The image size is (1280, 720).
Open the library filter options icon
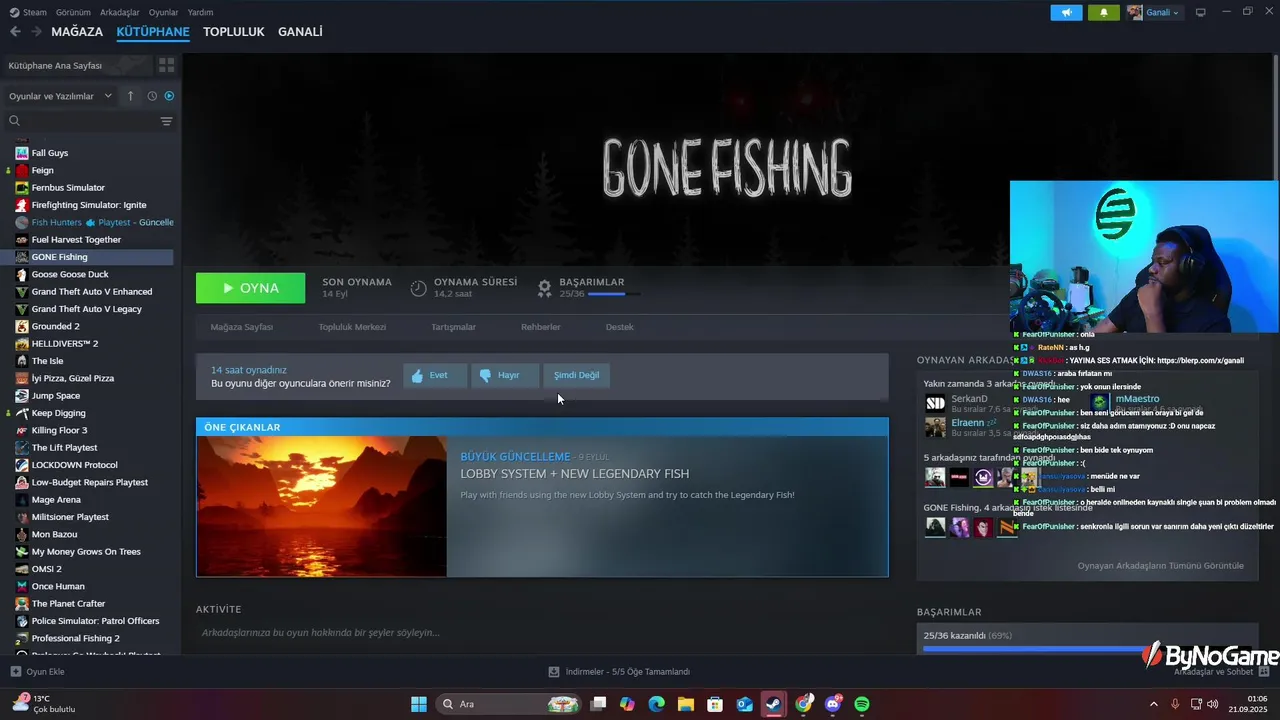166,121
